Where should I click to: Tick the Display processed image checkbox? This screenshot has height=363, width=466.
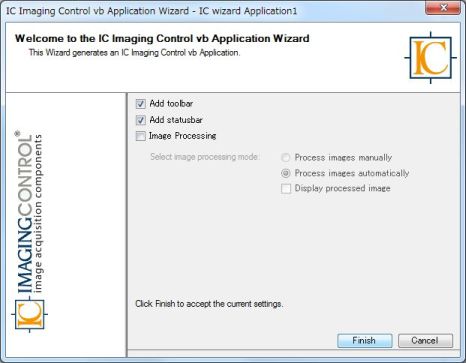(x=286, y=189)
